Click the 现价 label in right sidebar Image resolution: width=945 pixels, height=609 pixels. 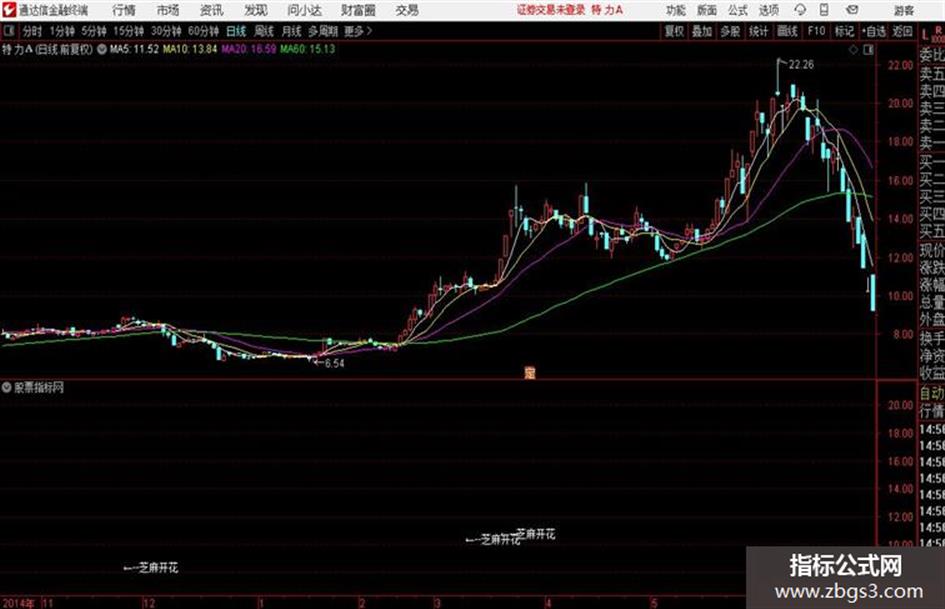tap(932, 250)
